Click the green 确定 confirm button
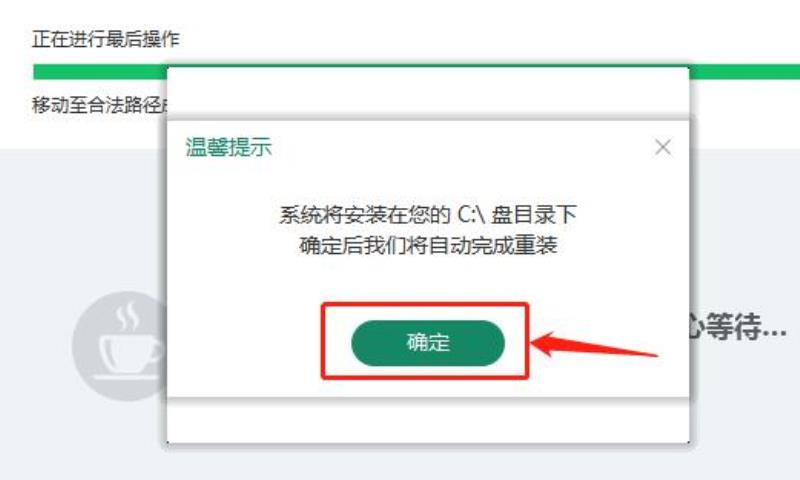The height and width of the screenshot is (480, 800). [x=428, y=343]
